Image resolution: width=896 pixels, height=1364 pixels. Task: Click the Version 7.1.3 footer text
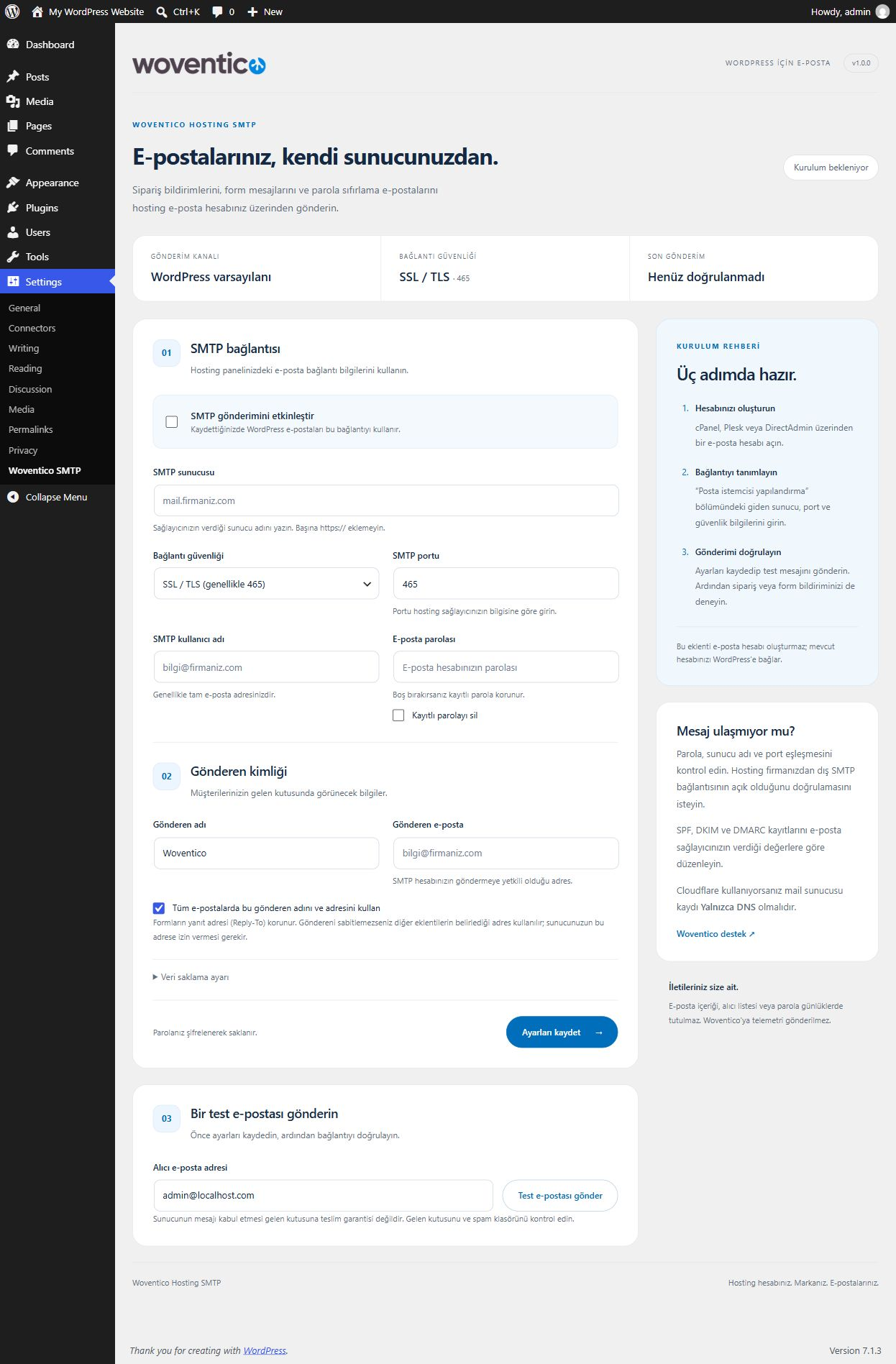coord(855,1350)
